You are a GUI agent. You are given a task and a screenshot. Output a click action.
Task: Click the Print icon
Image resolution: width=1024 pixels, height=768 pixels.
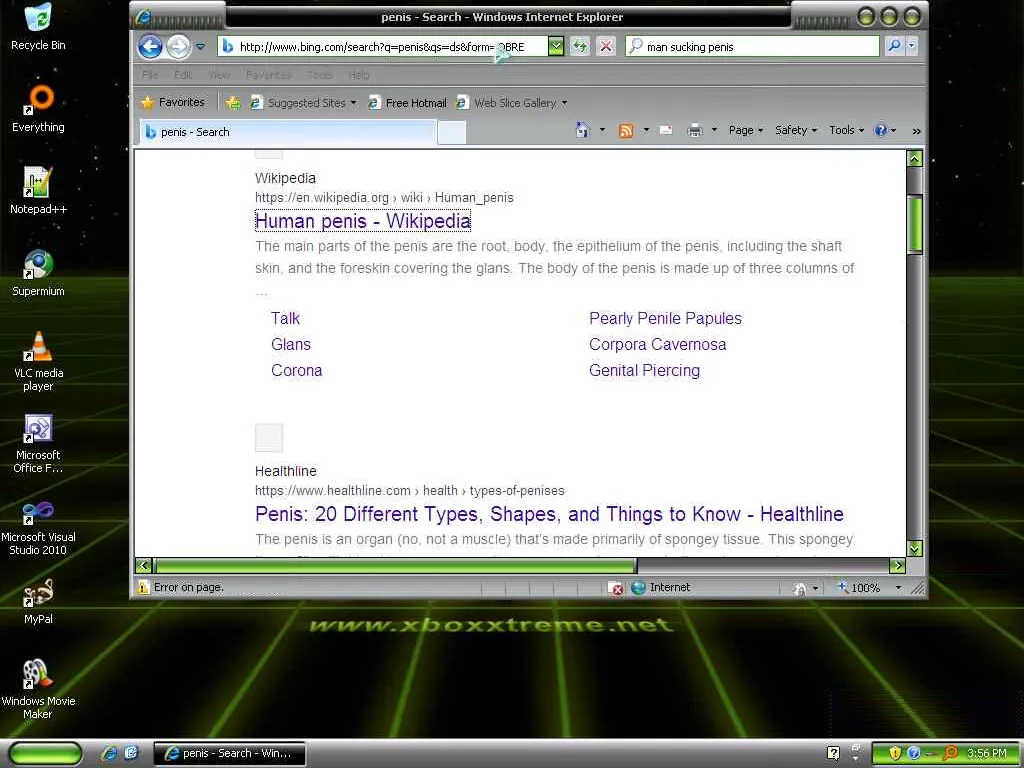coord(695,131)
